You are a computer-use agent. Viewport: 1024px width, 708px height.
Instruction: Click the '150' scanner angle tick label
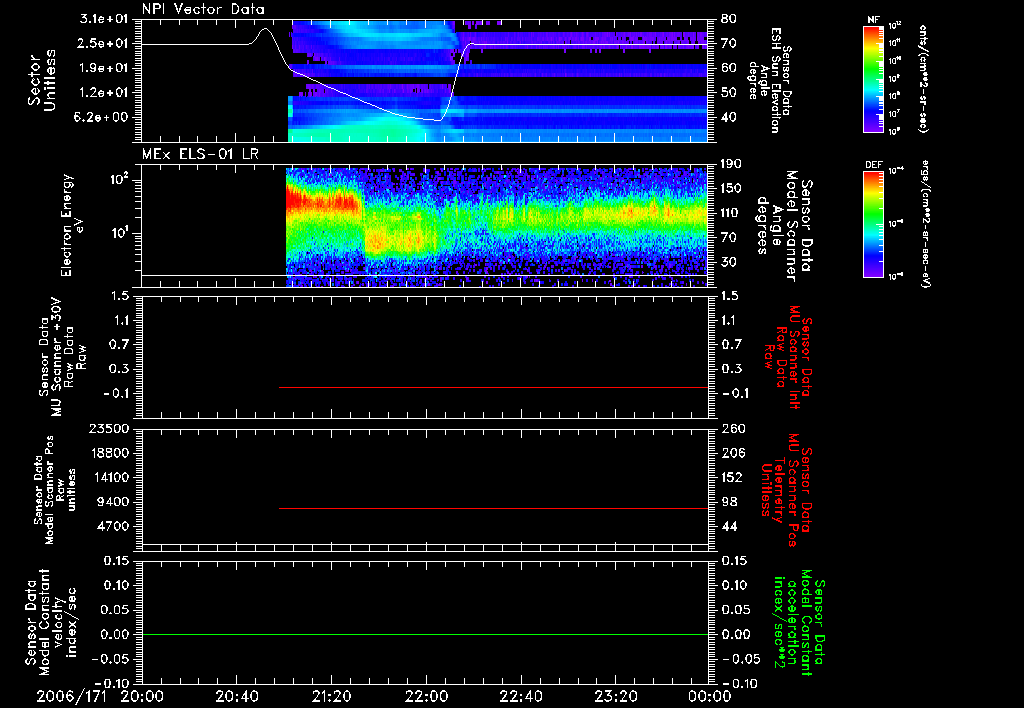click(x=733, y=189)
